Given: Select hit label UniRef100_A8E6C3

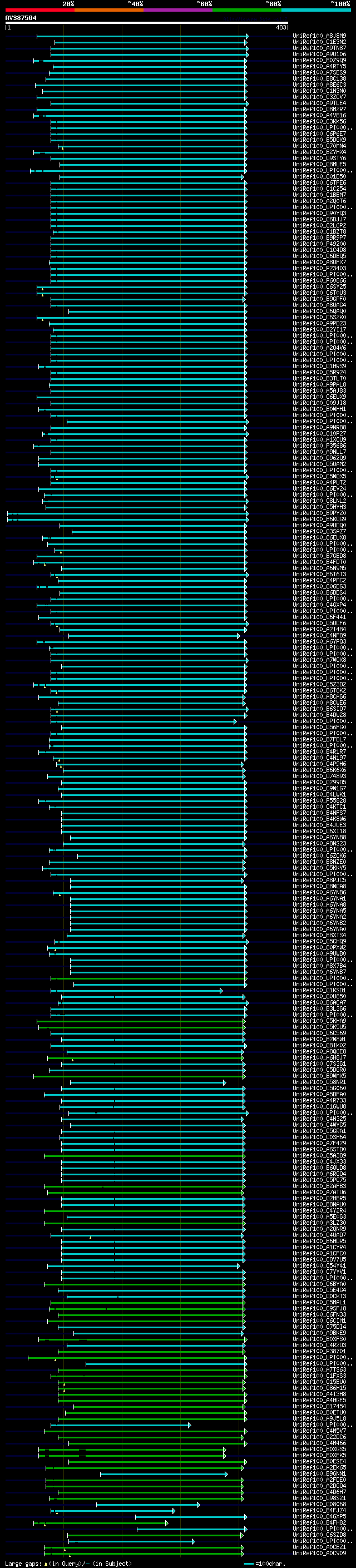Looking at the screenshot, I should click(x=319, y=85).
